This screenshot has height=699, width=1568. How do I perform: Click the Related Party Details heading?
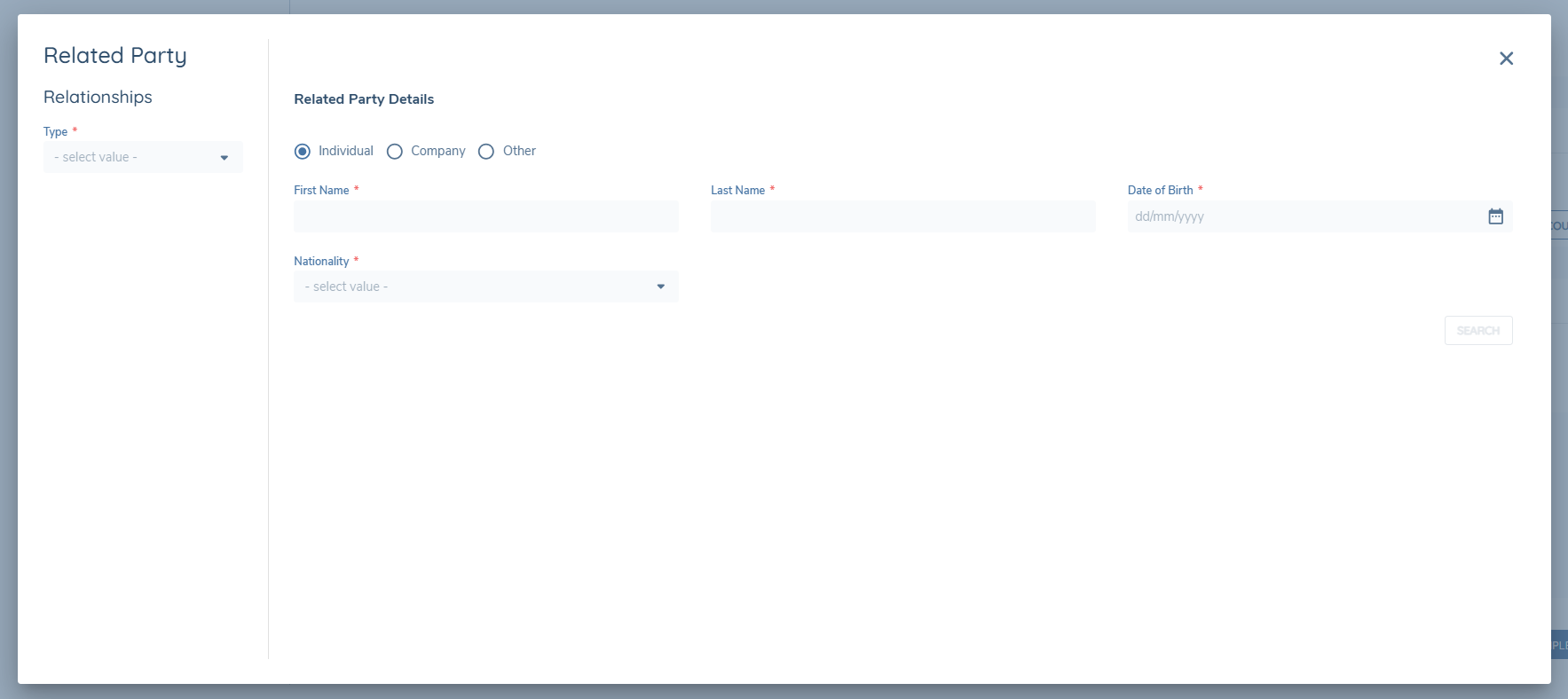click(x=364, y=99)
